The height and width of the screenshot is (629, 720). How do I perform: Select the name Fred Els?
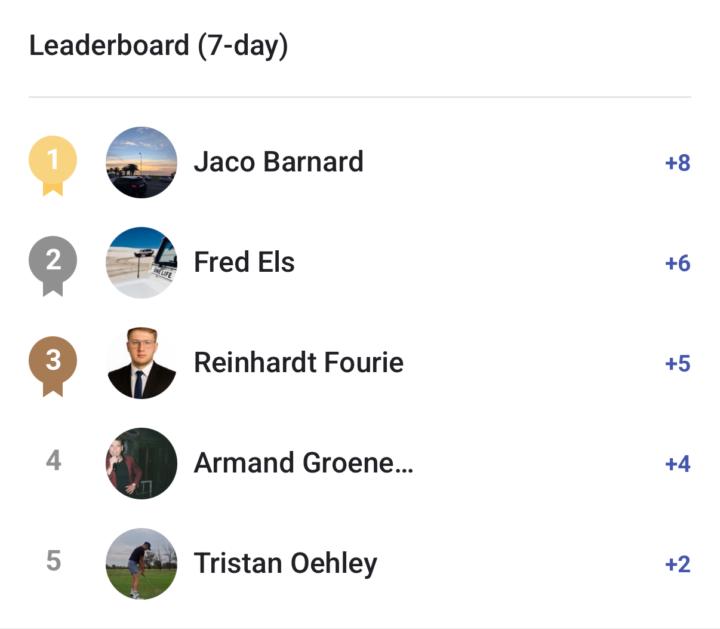coord(244,262)
